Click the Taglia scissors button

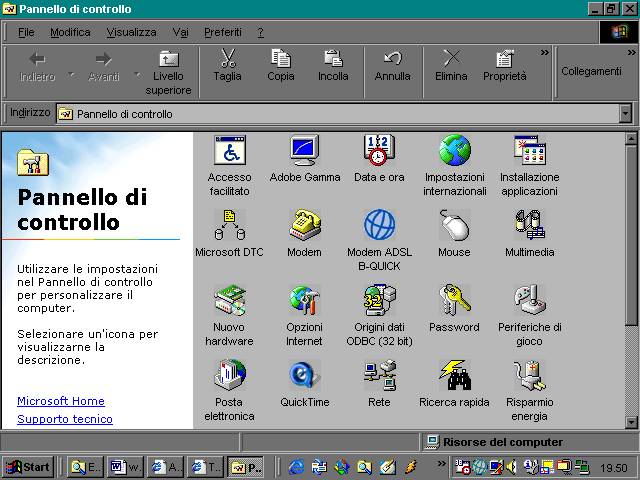227,67
